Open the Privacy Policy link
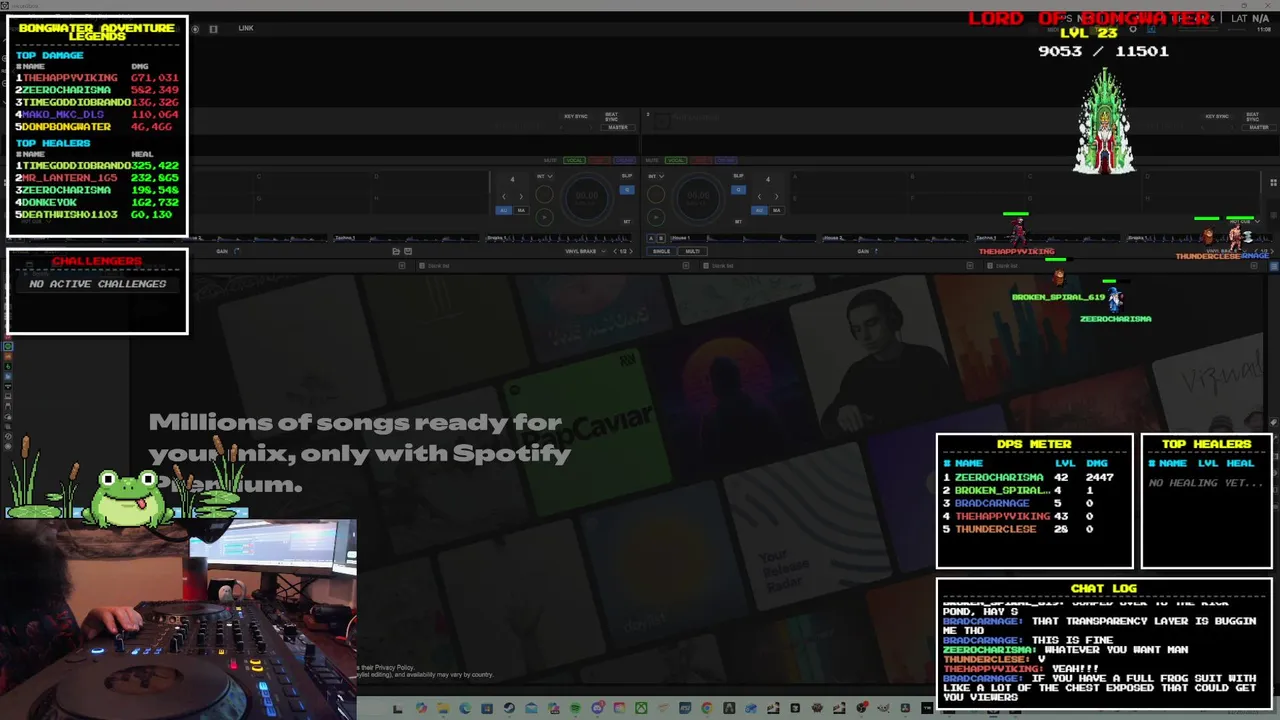The height and width of the screenshot is (720, 1280). [394, 667]
